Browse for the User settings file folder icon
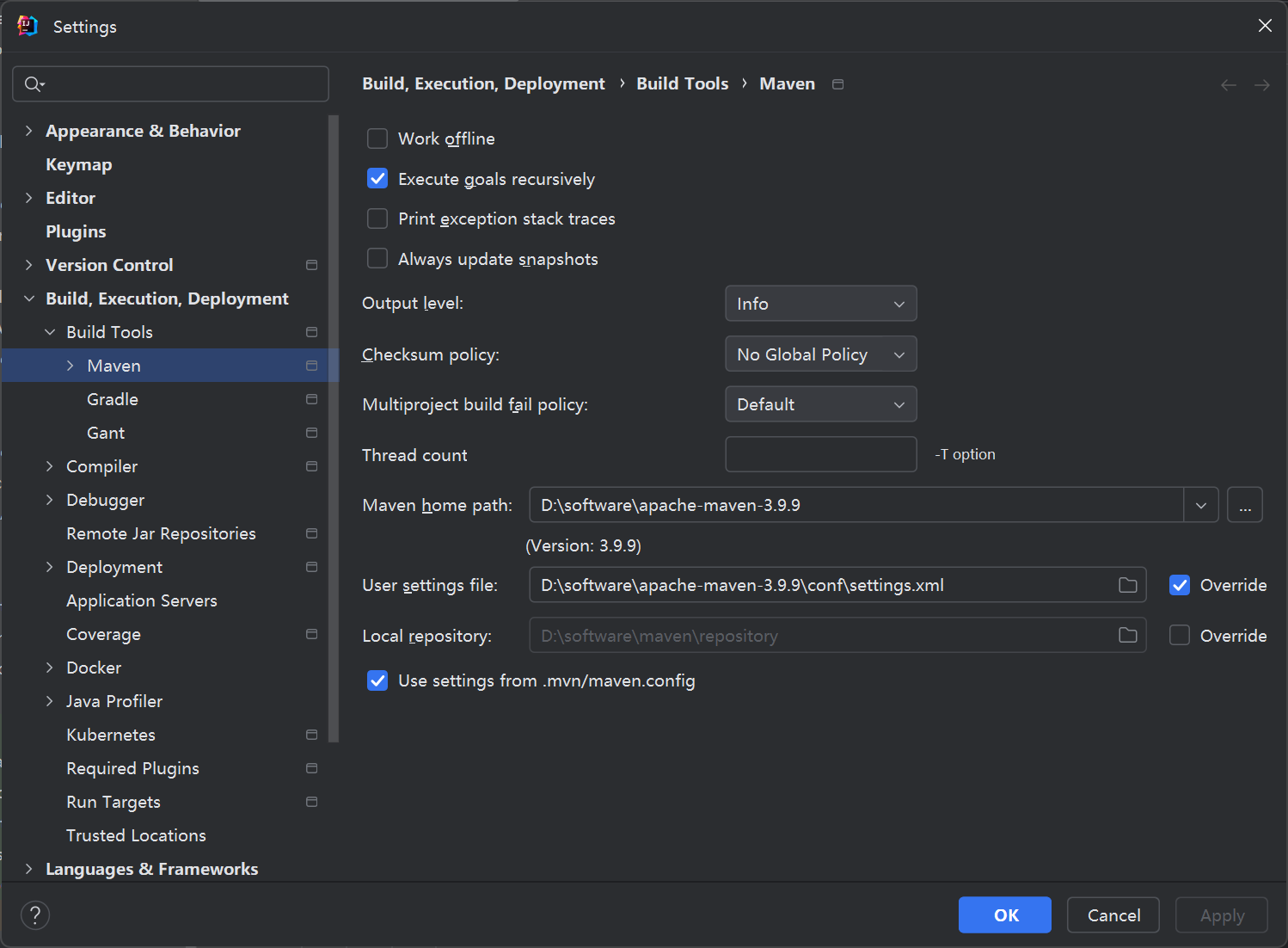Image resolution: width=1288 pixels, height=948 pixels. point(1128,585)
